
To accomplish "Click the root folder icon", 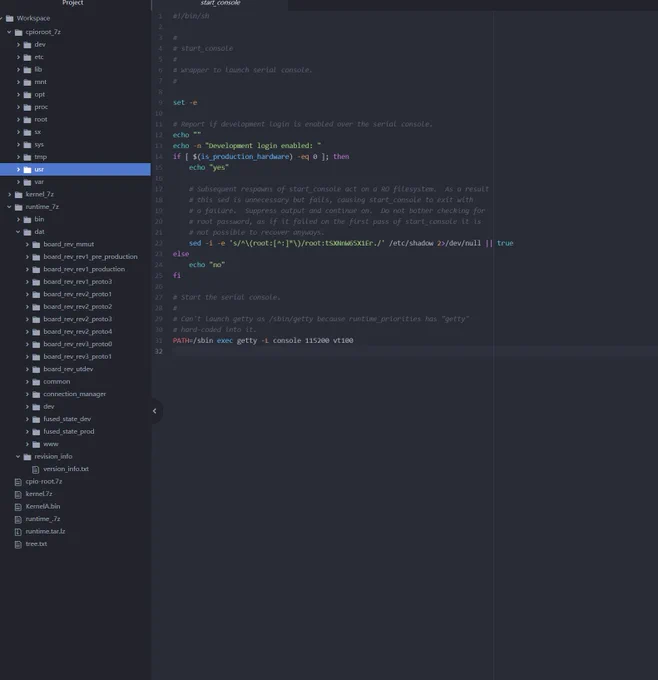I will click(x=27, y=120).
